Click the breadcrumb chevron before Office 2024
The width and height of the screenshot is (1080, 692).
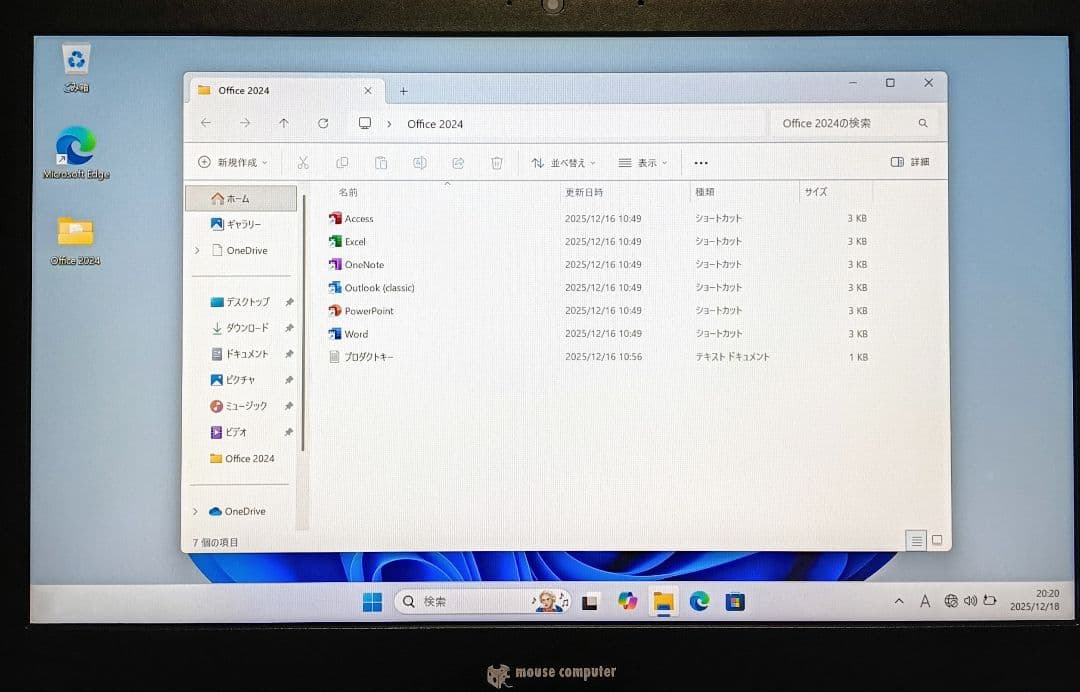tap(389, 124)
